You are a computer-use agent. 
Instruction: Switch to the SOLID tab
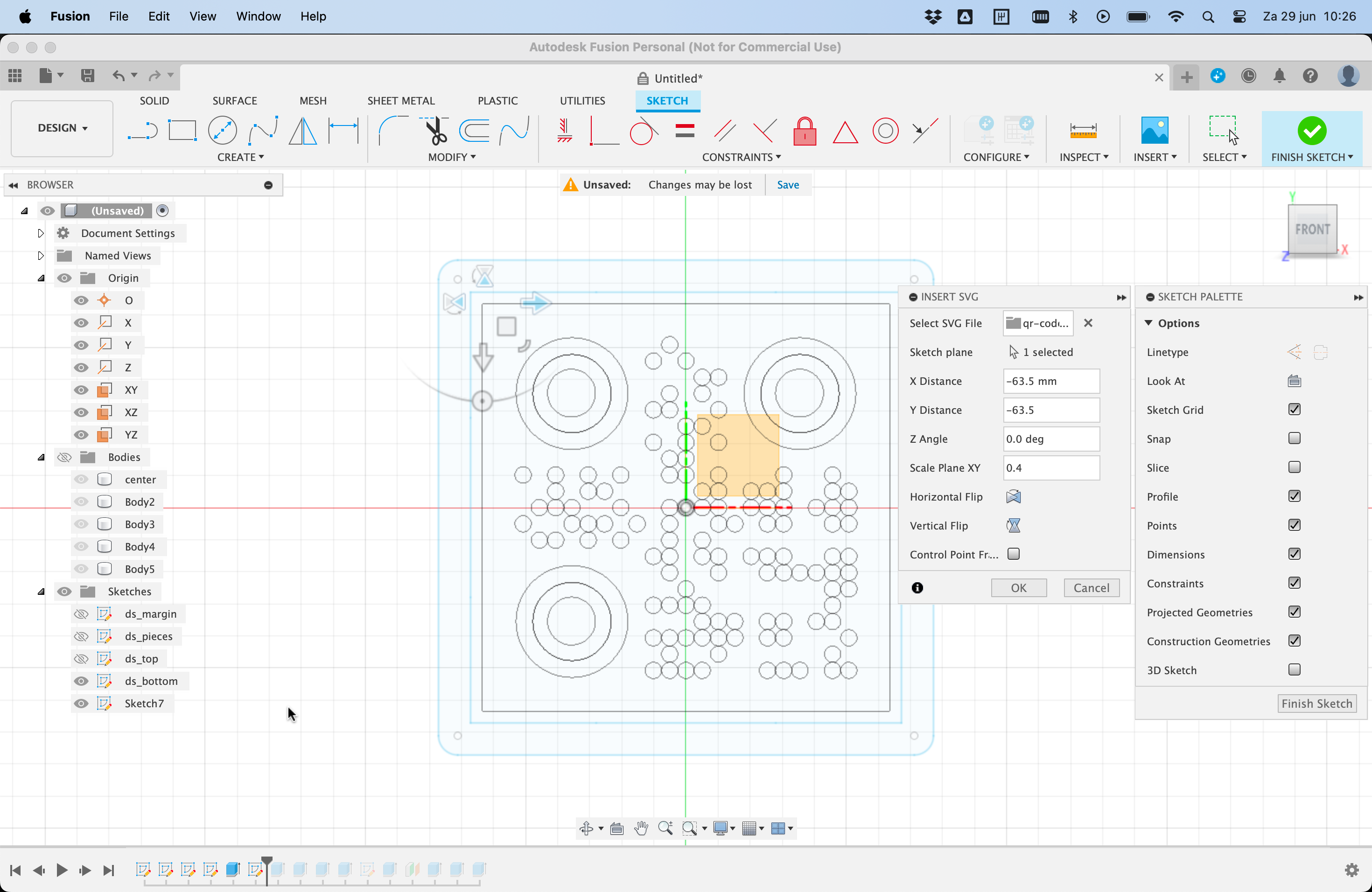[x=154, y=101]
